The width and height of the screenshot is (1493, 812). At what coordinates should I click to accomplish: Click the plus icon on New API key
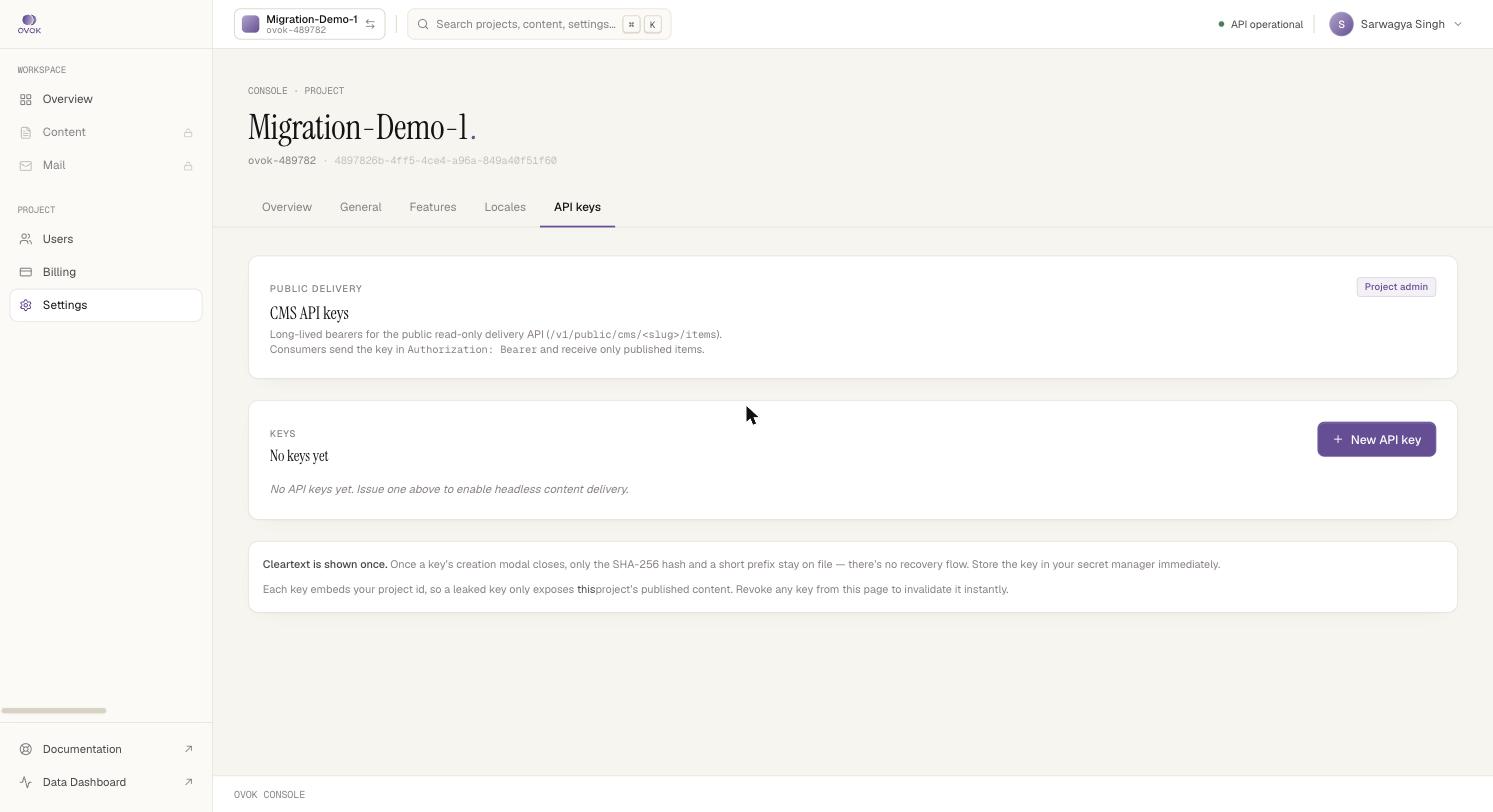coord(1338,439)
